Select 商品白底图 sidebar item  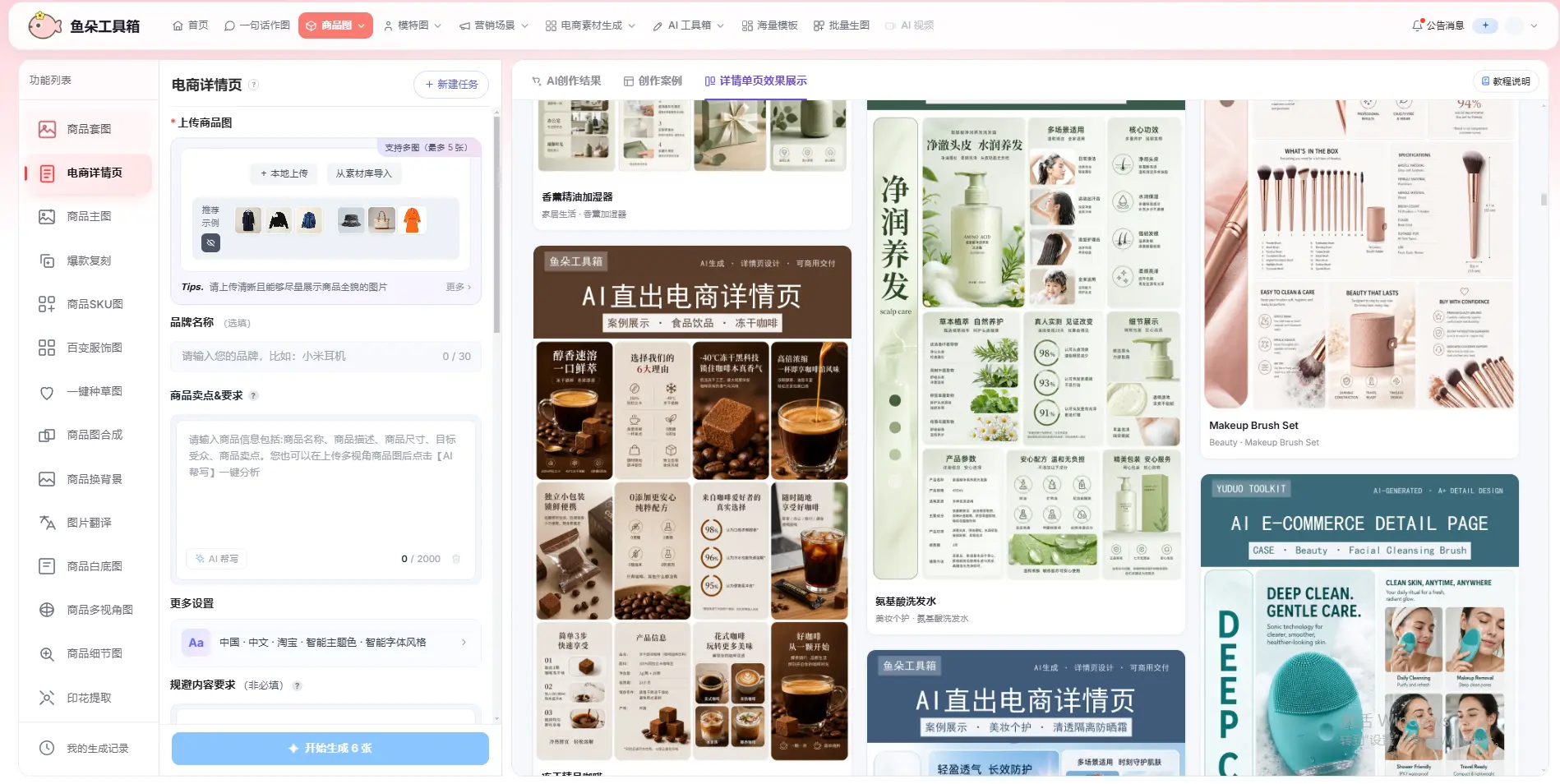pos(88,566)
